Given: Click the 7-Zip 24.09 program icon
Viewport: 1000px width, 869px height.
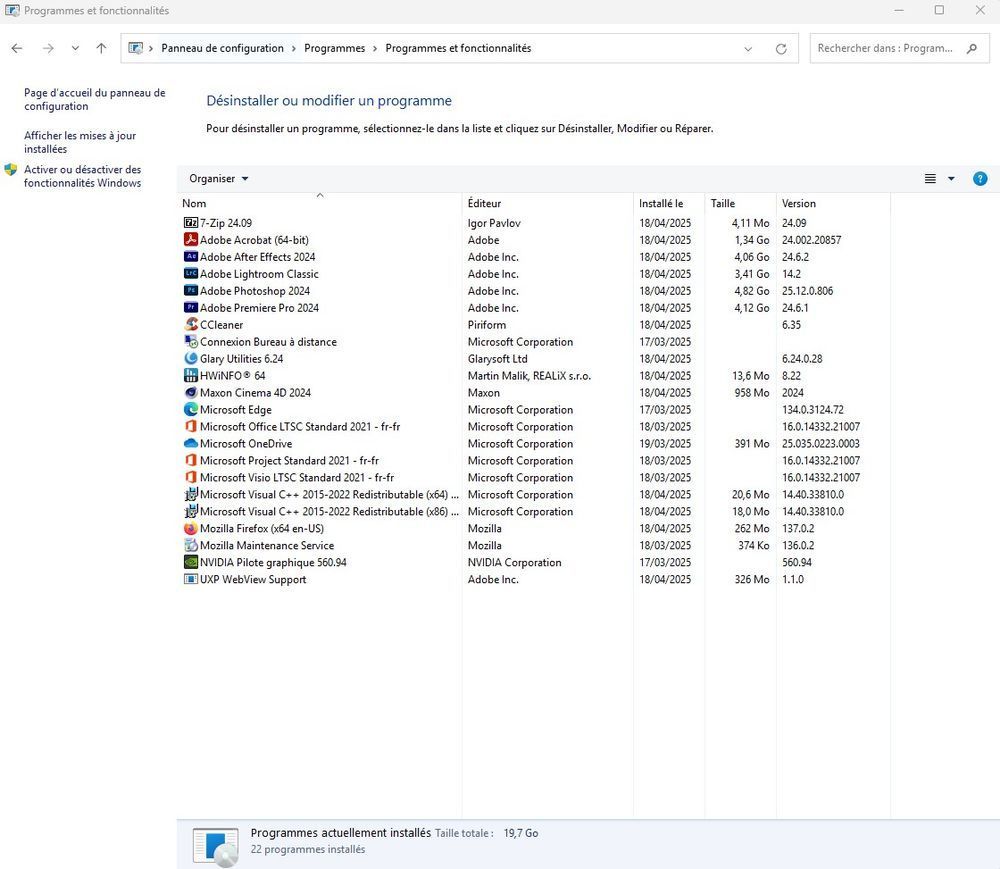Looking at the screenshot, I should click(x=191, y=223).
